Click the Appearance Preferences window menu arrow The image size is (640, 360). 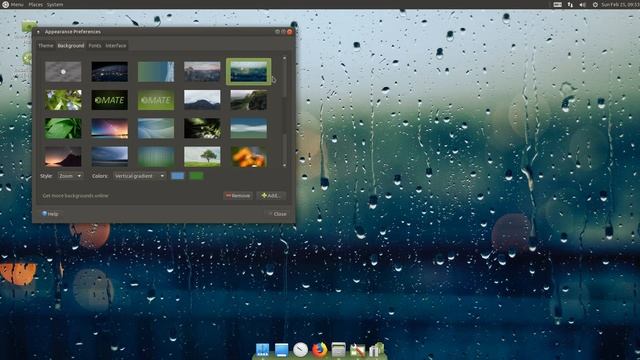tap(38, 32)
